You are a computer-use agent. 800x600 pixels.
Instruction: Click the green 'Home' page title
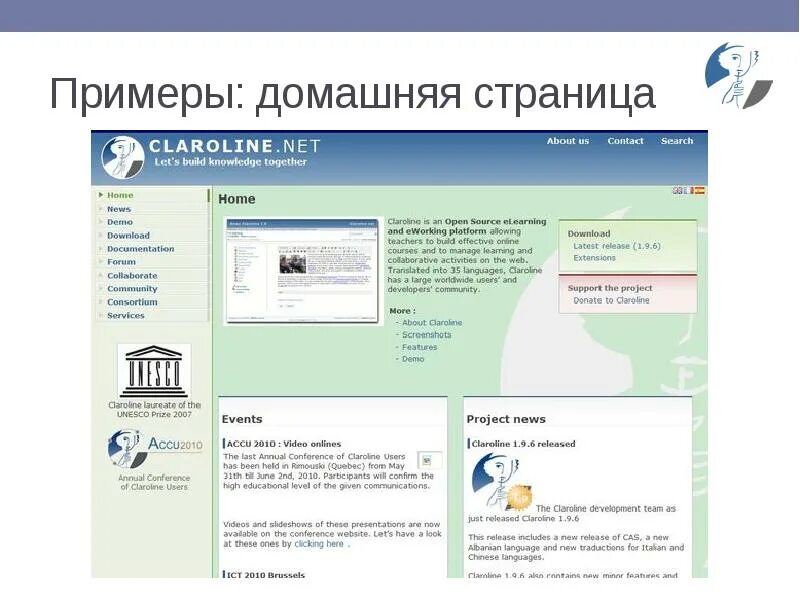pos(237,199)
